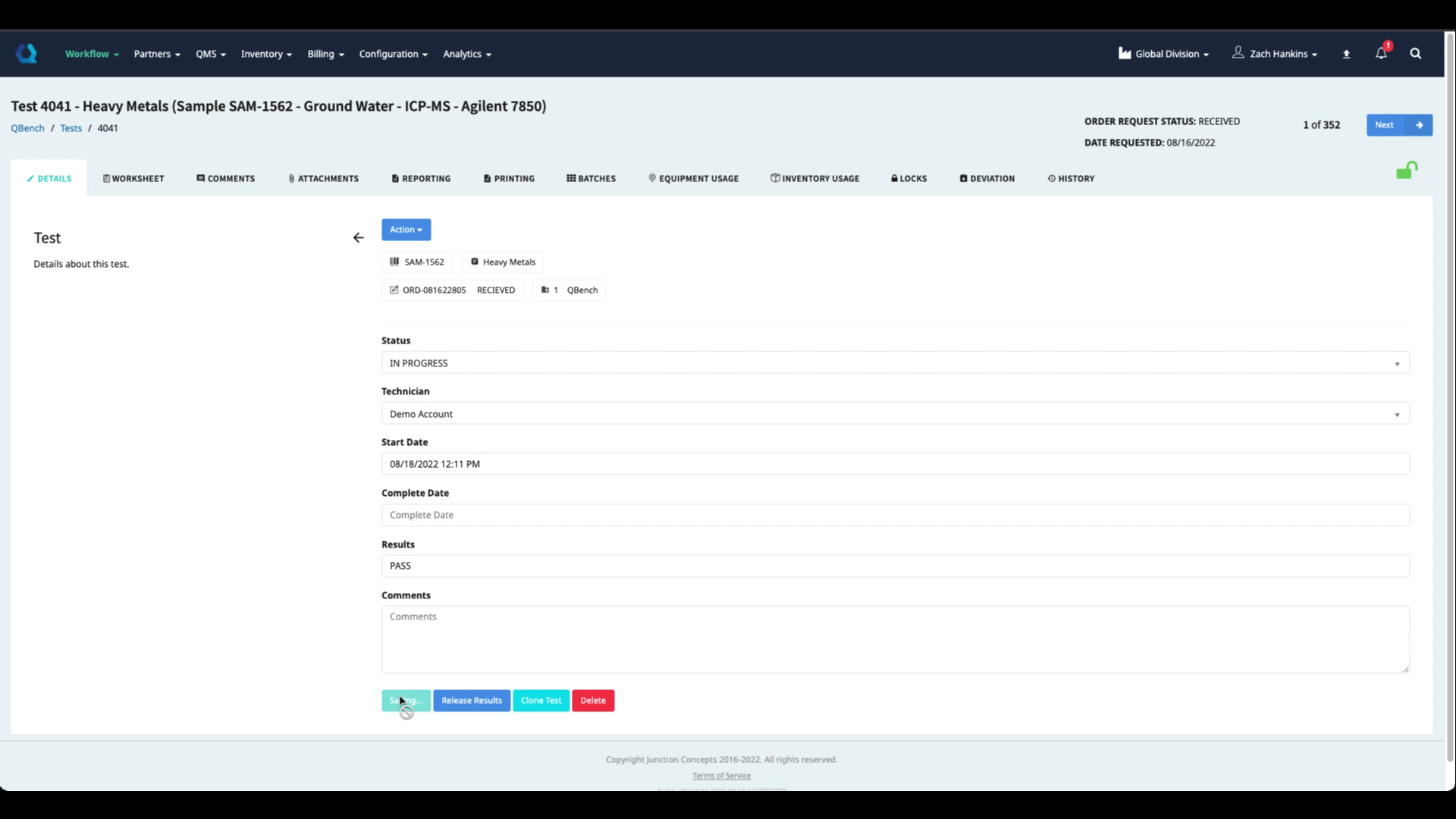
Task: Expand the Status dropdown
Action: [895, 363]
